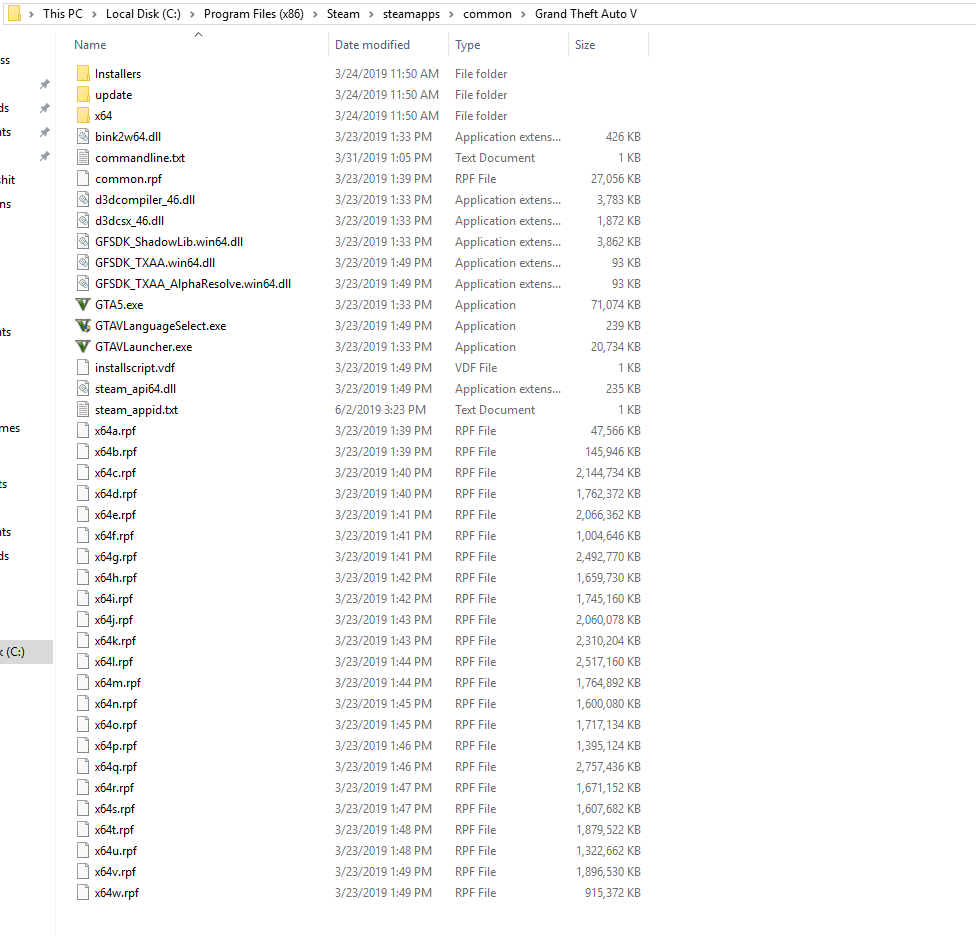Select file name x64u.rpf
This screenshot has width=976, height=936.
click(x=116, y=851)
